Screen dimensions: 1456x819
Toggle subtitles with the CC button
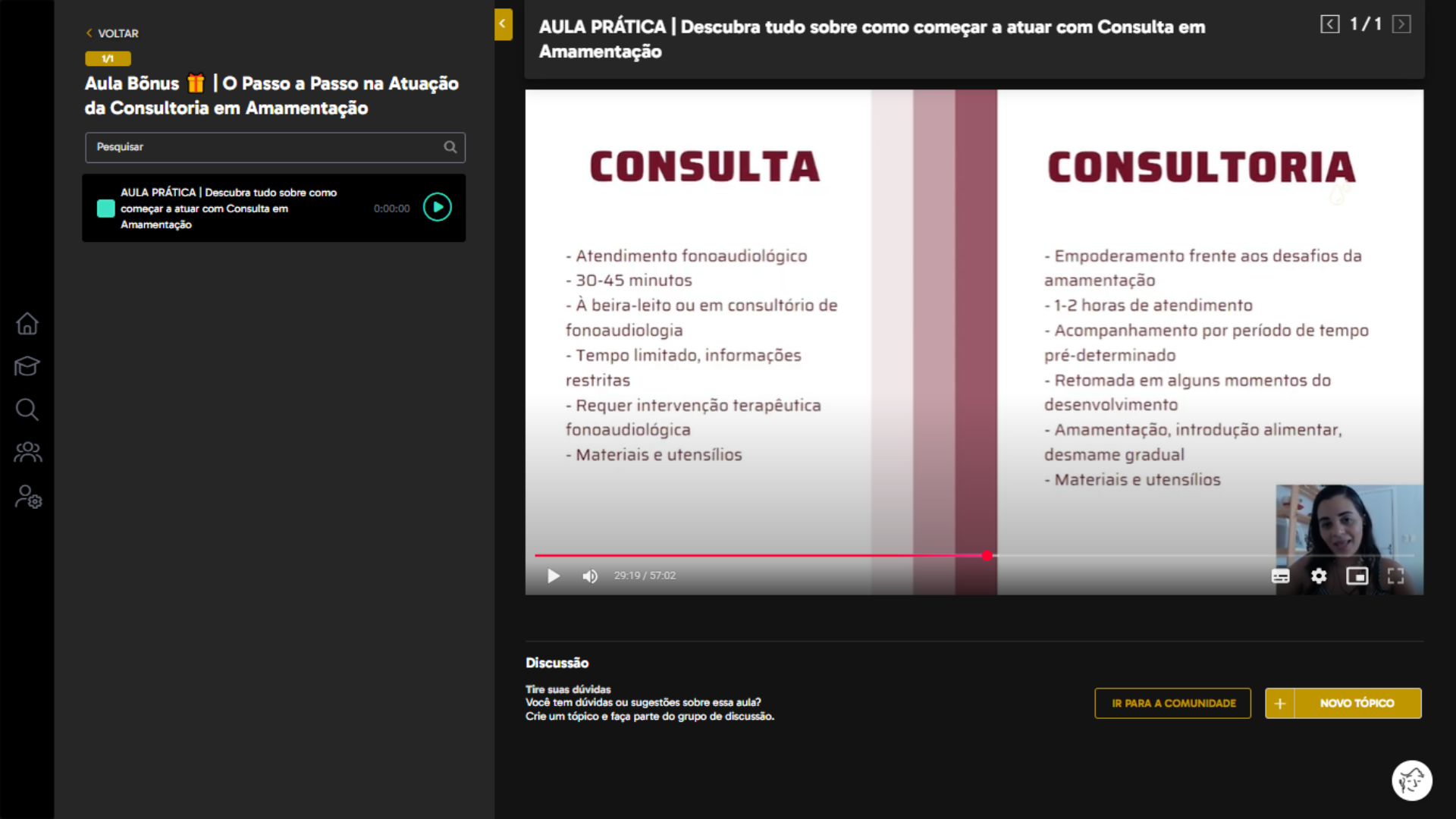pyautogui.click(x=1280, y=576)
